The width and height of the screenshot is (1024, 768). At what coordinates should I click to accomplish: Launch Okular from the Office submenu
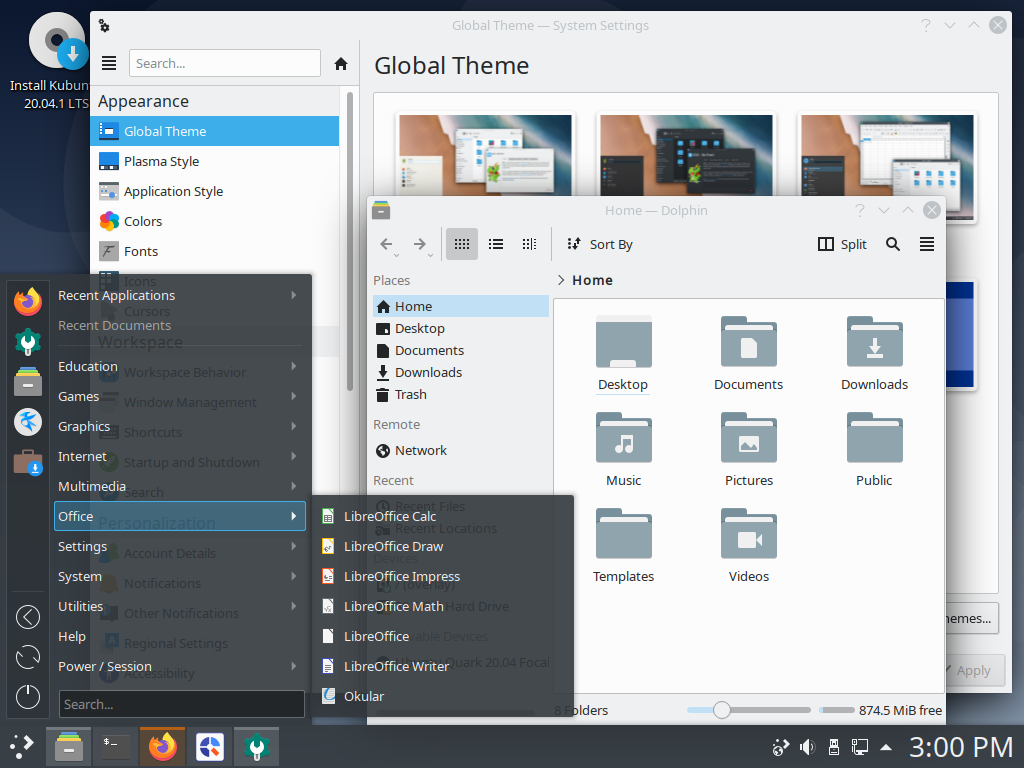pyautogui.click(x=443, y=697)
